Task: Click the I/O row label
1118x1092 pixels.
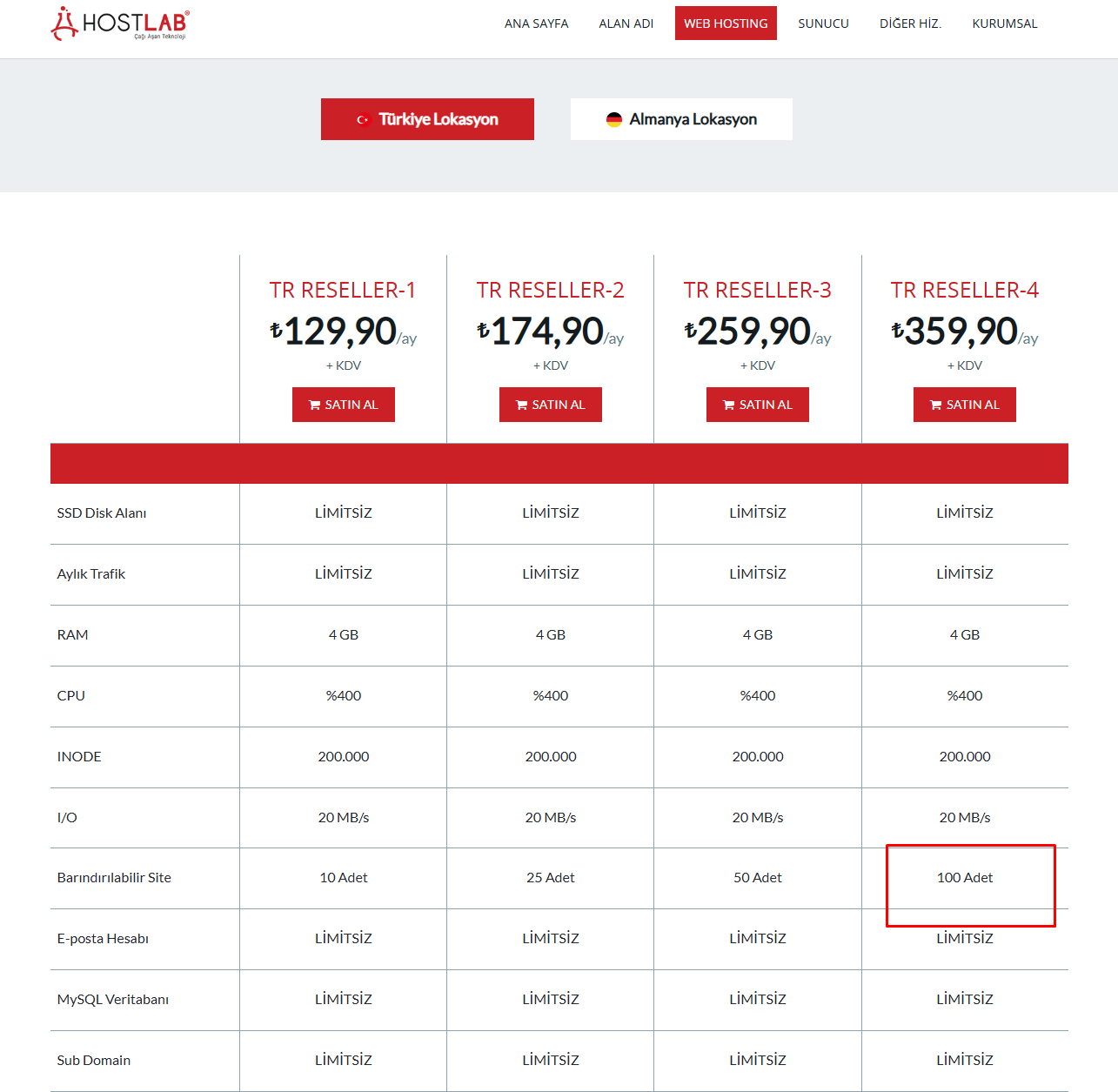Action: pos(67,818)
